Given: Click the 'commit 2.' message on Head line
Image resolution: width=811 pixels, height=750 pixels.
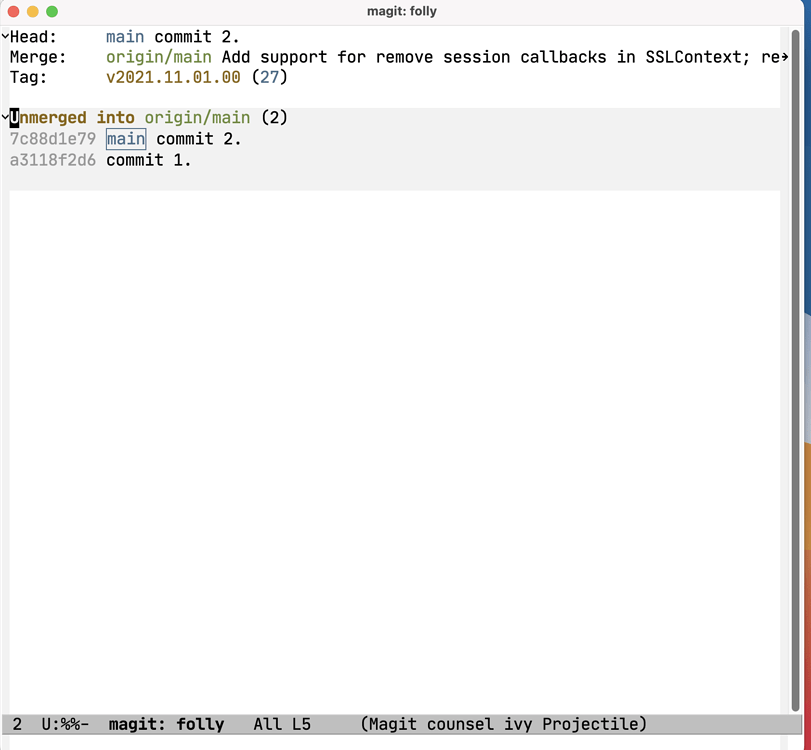Looking at the screenshot, I should click(197, 36).
